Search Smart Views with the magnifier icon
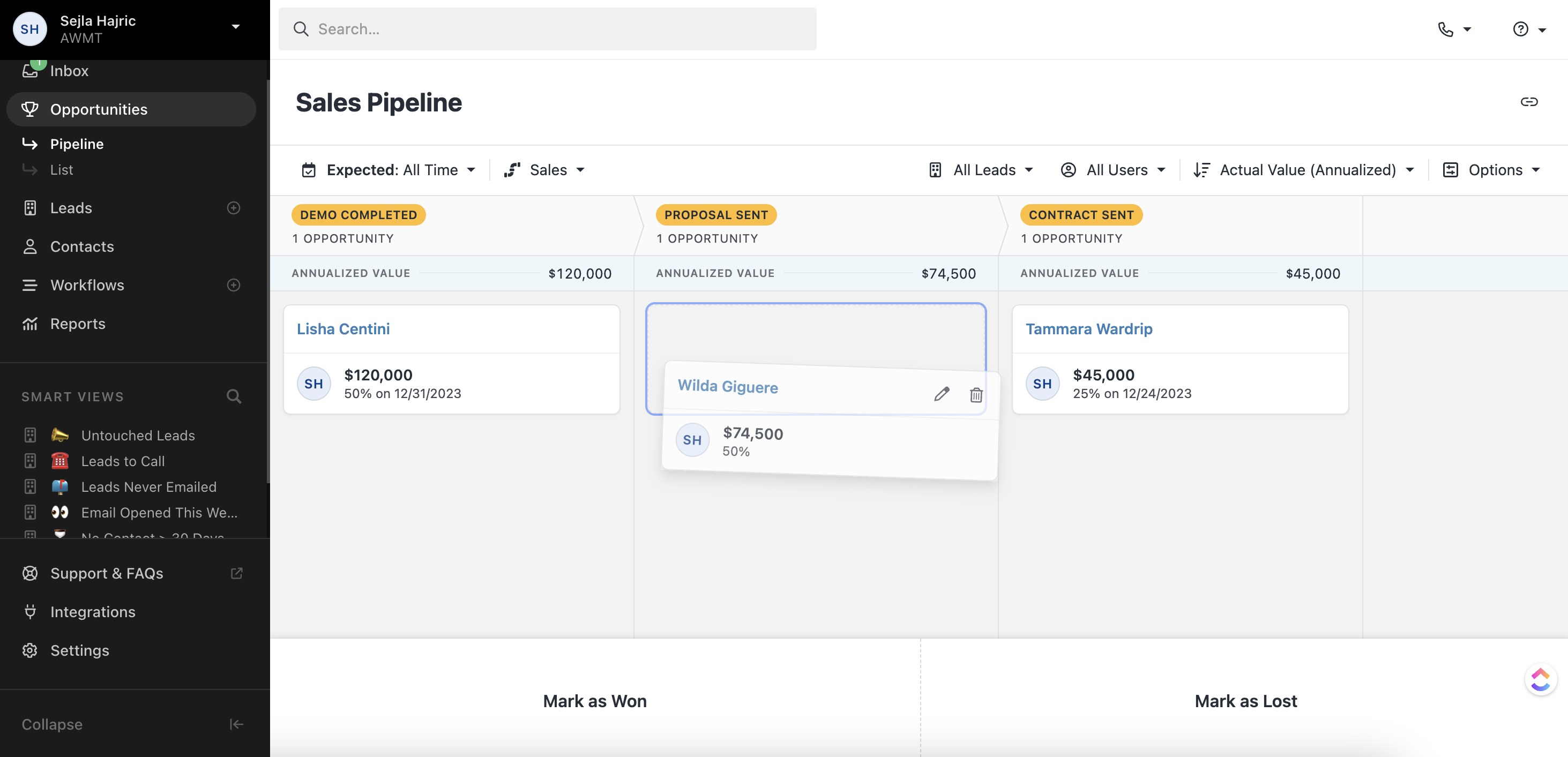Image resolution: width=1568 pixels, height=757 pixels. 234,396
